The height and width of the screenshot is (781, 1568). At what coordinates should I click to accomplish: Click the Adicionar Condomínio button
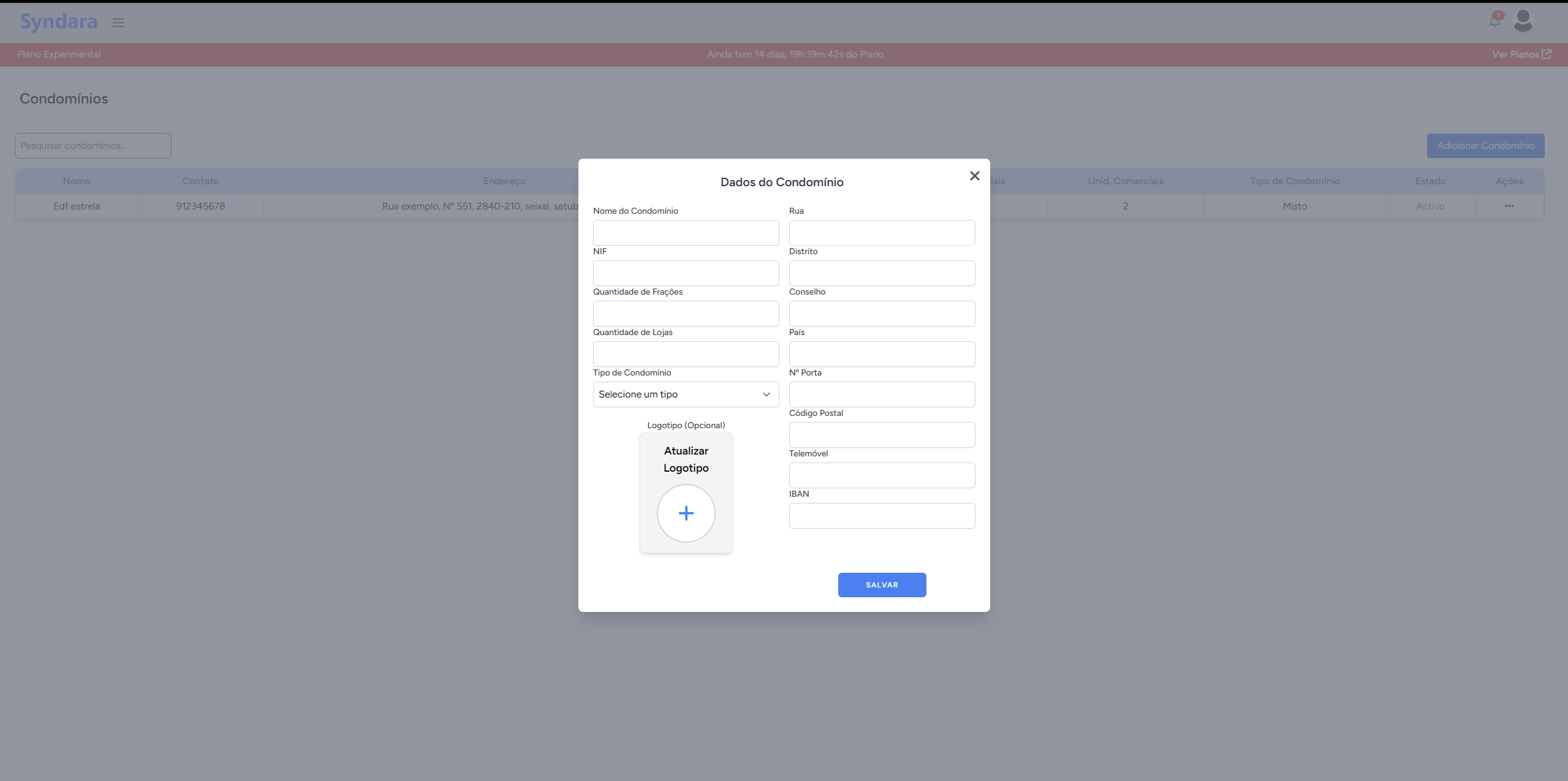click(x=1485, y=146)
